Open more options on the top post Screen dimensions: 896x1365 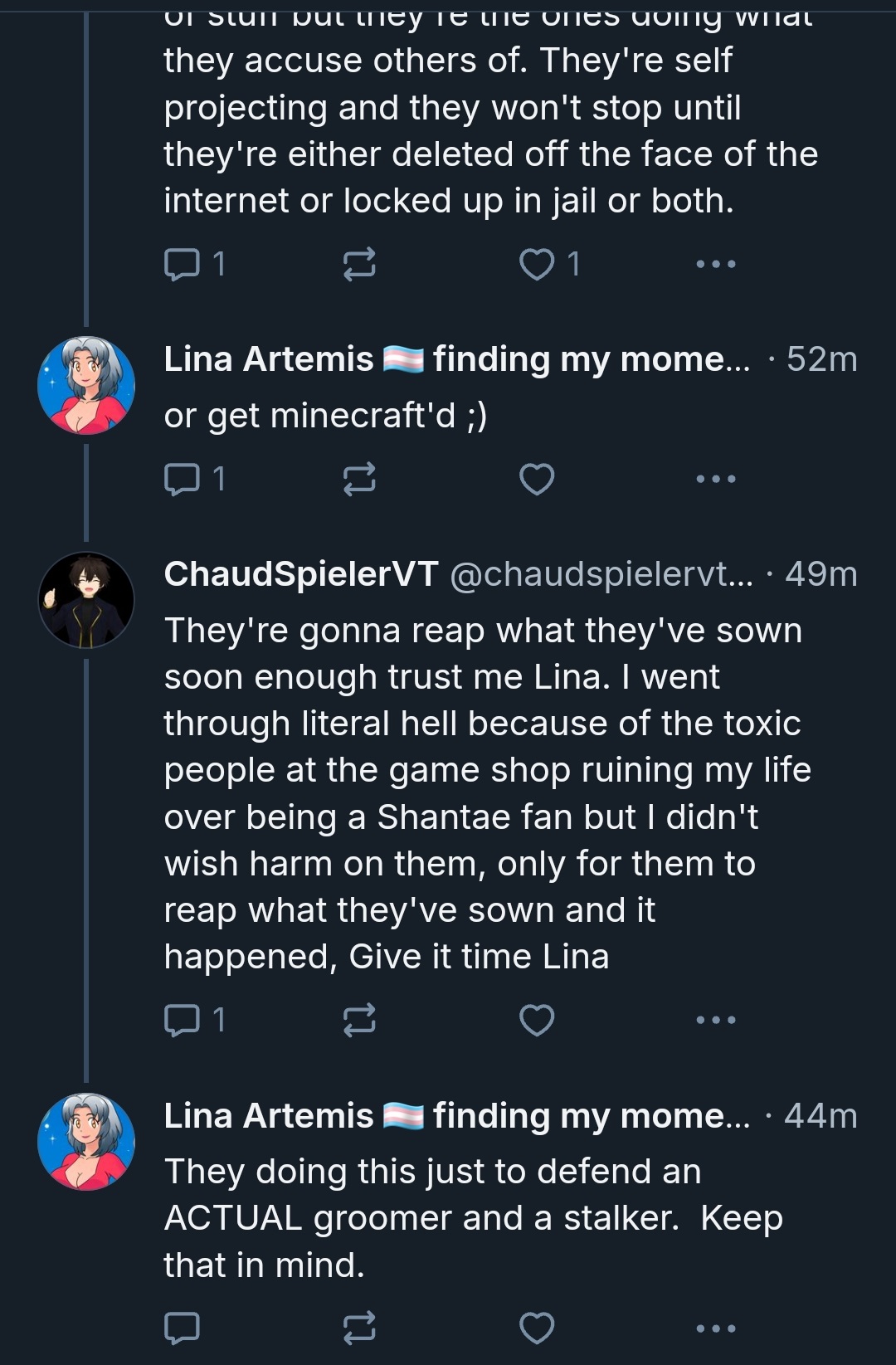715,264
